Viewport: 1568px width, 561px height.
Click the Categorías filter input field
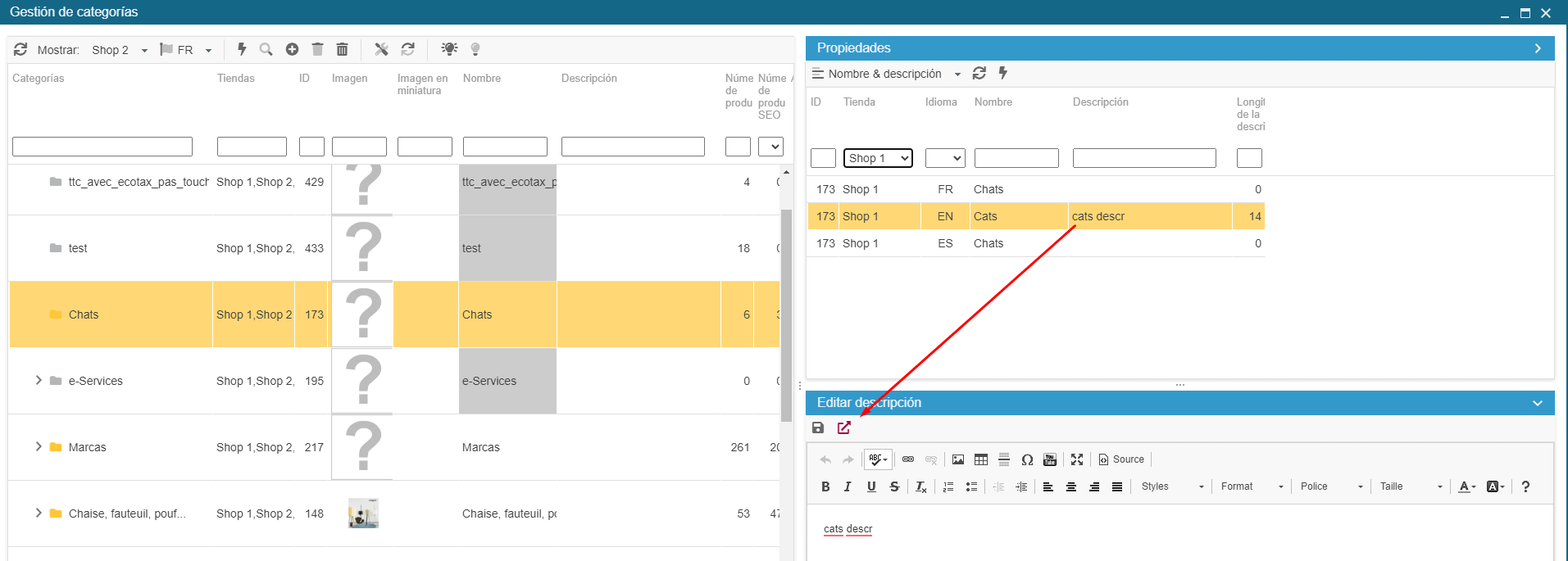[x=102, y=147]
